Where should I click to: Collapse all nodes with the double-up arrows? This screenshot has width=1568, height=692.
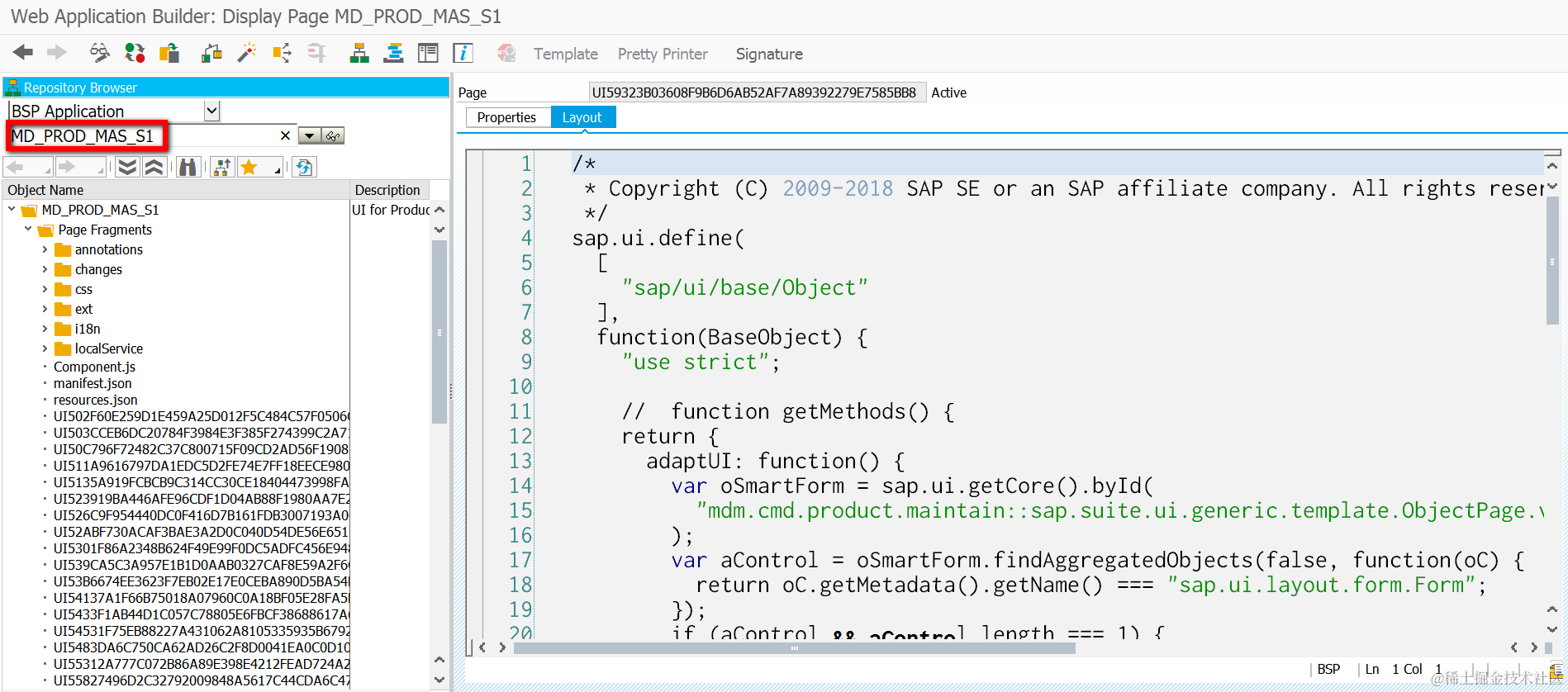(x=154, y=168)
